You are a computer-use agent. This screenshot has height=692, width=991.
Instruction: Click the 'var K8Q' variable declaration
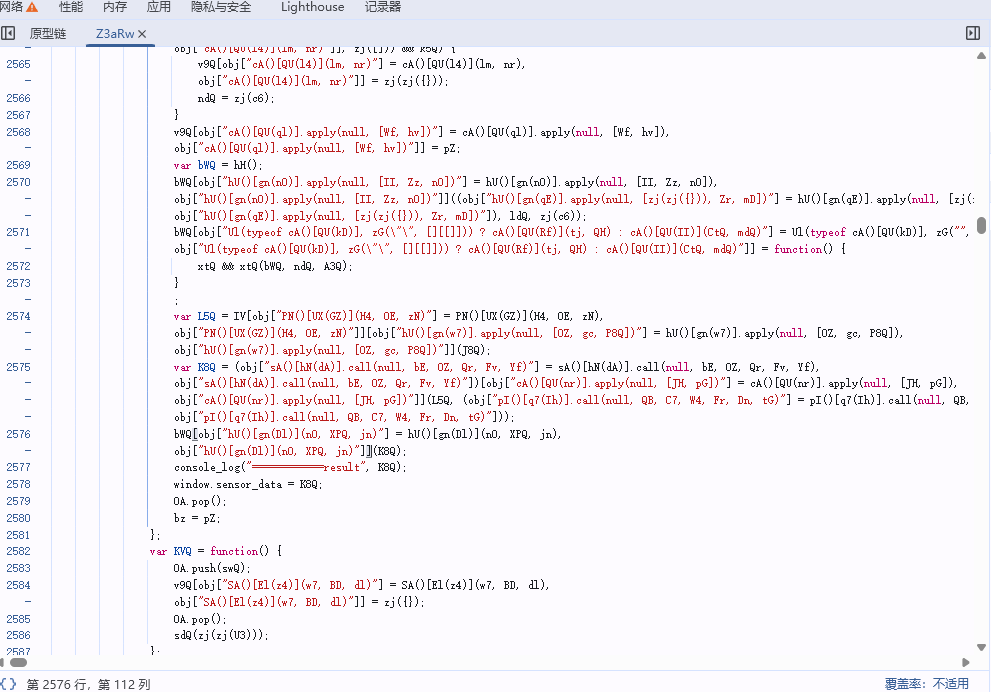click(195, 367)
